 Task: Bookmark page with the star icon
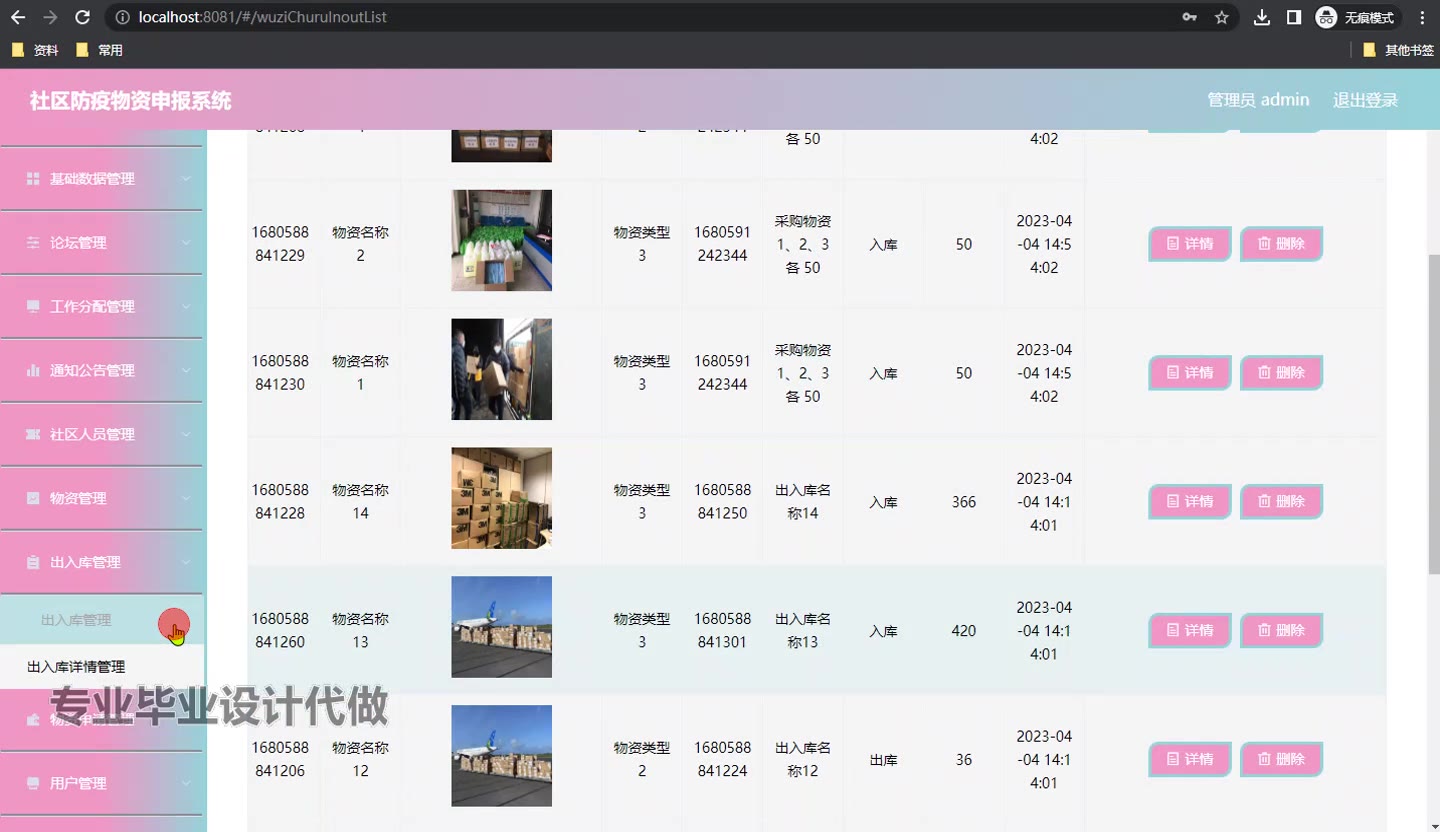click(1221, 17)
